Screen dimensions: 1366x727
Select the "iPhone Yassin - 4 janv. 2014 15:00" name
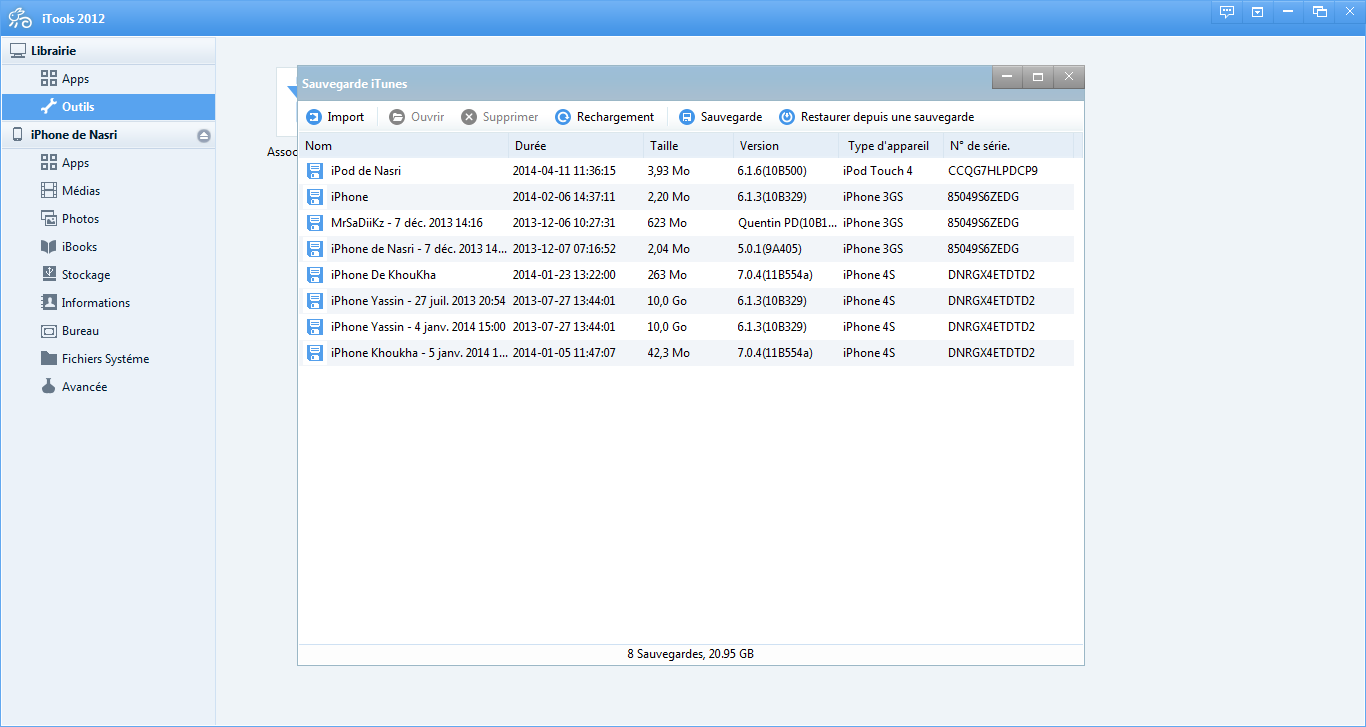(x=418, y=327)
